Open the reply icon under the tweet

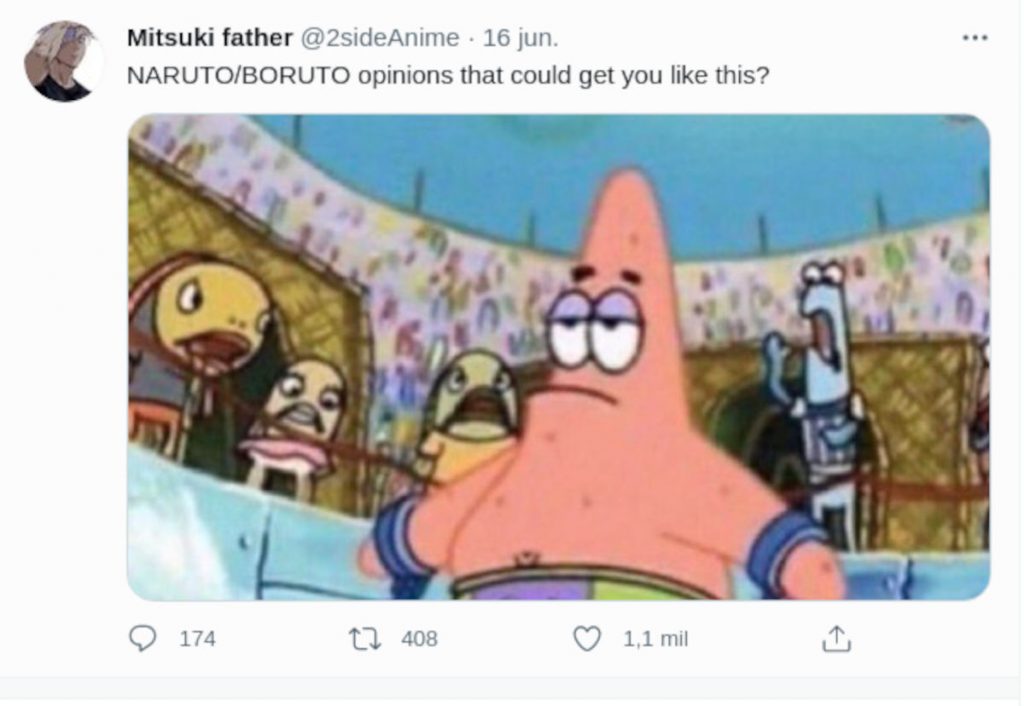143,638
